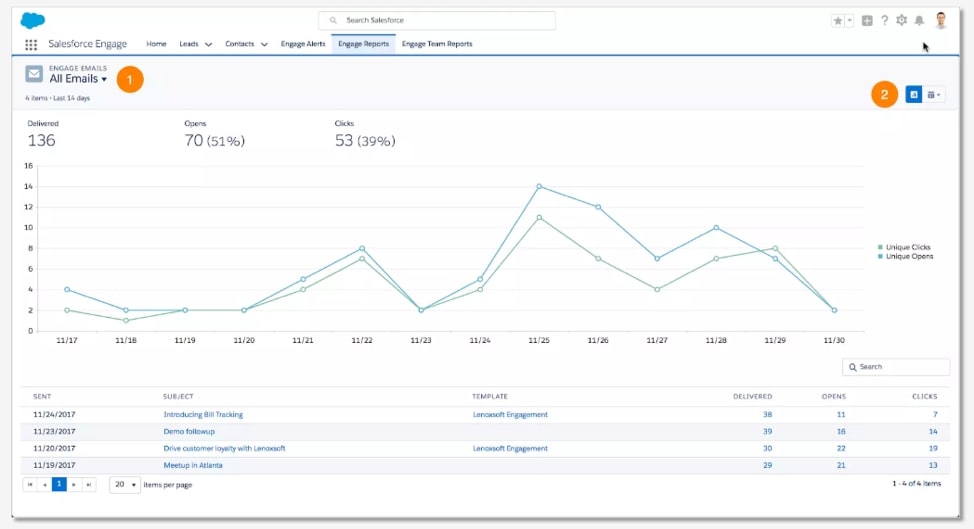Click the 11/23/2017 sent date cell

click(x=54, y=432)
